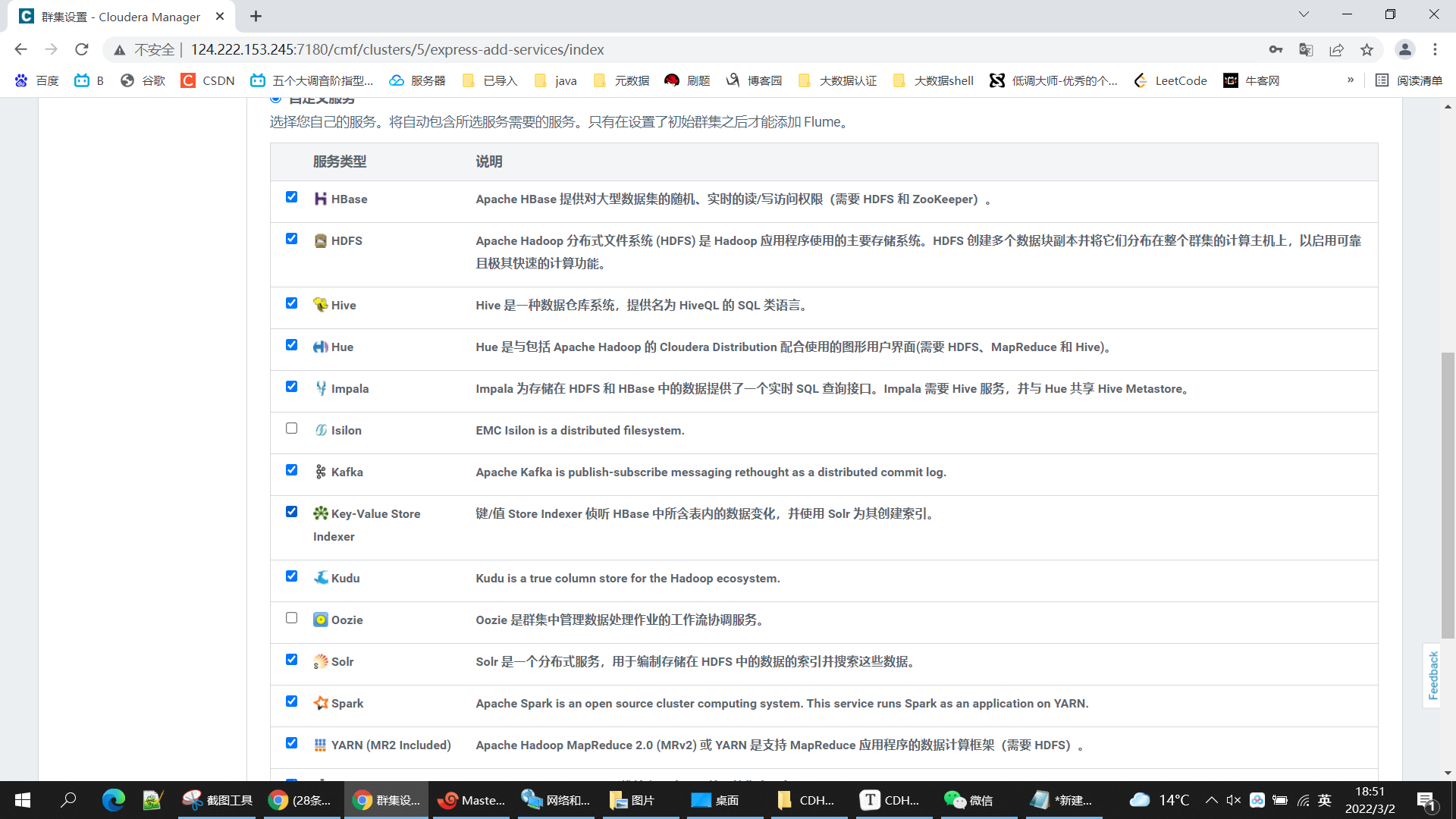Click the Google Translate icon in address bar
The image size is (1456, 819).
tap(1306, 49)
